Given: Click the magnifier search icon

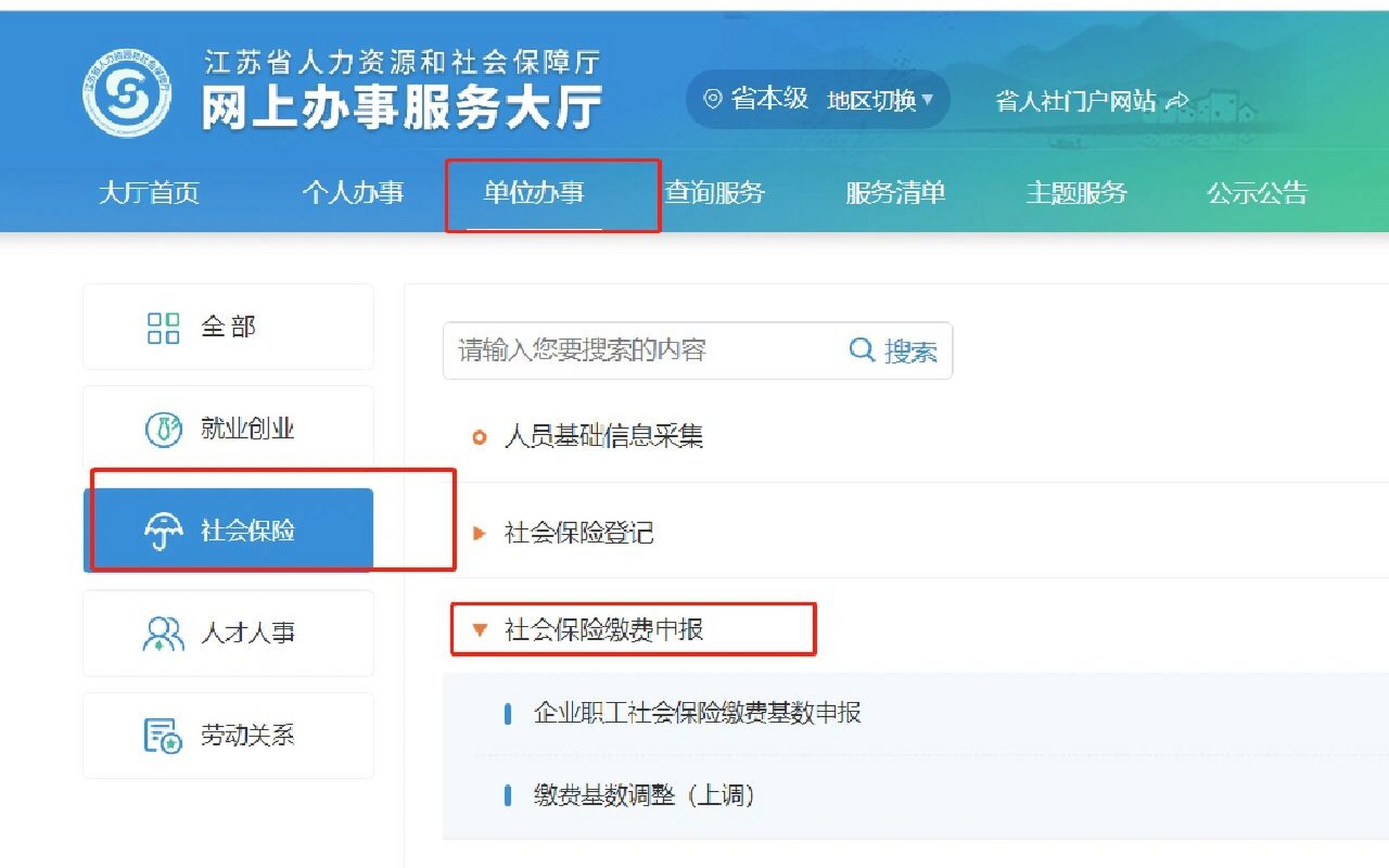Looking at the screenshot, I should (x=862, y=350).
